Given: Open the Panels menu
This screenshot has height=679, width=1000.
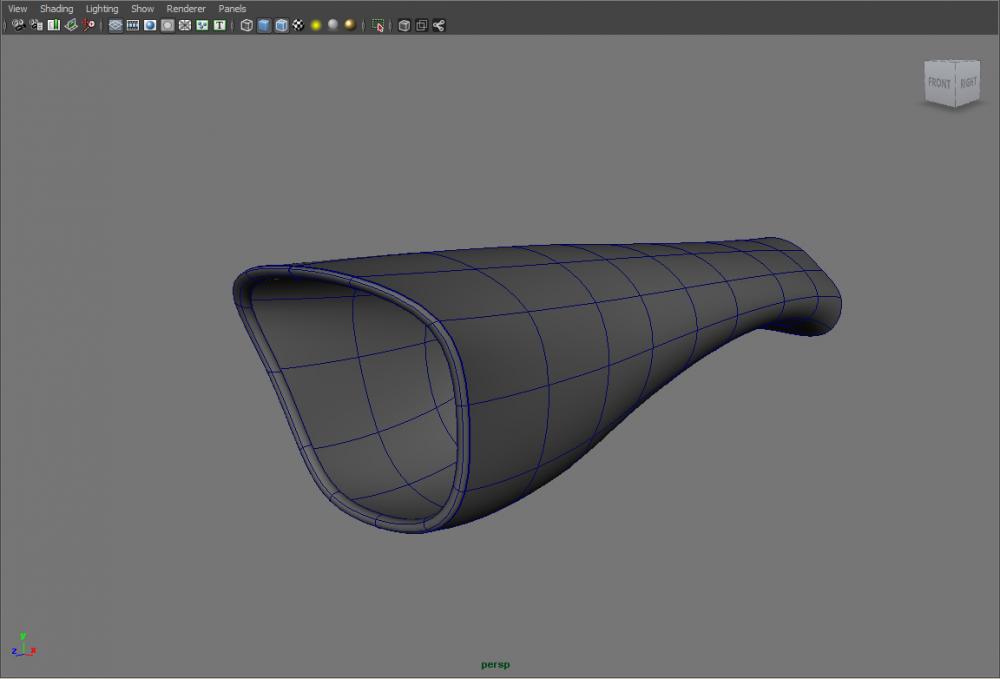Looking at the screenshot, I should 232,9.
